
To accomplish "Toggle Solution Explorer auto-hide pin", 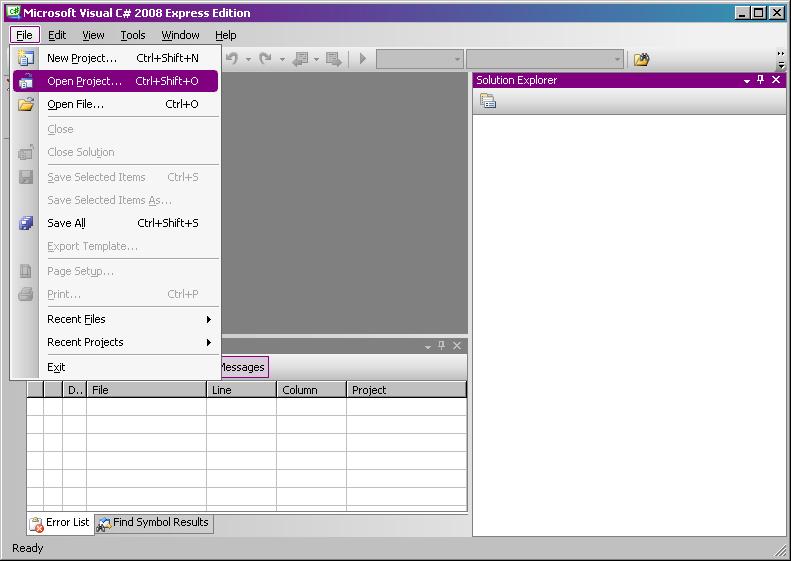I will click(761, 80).
